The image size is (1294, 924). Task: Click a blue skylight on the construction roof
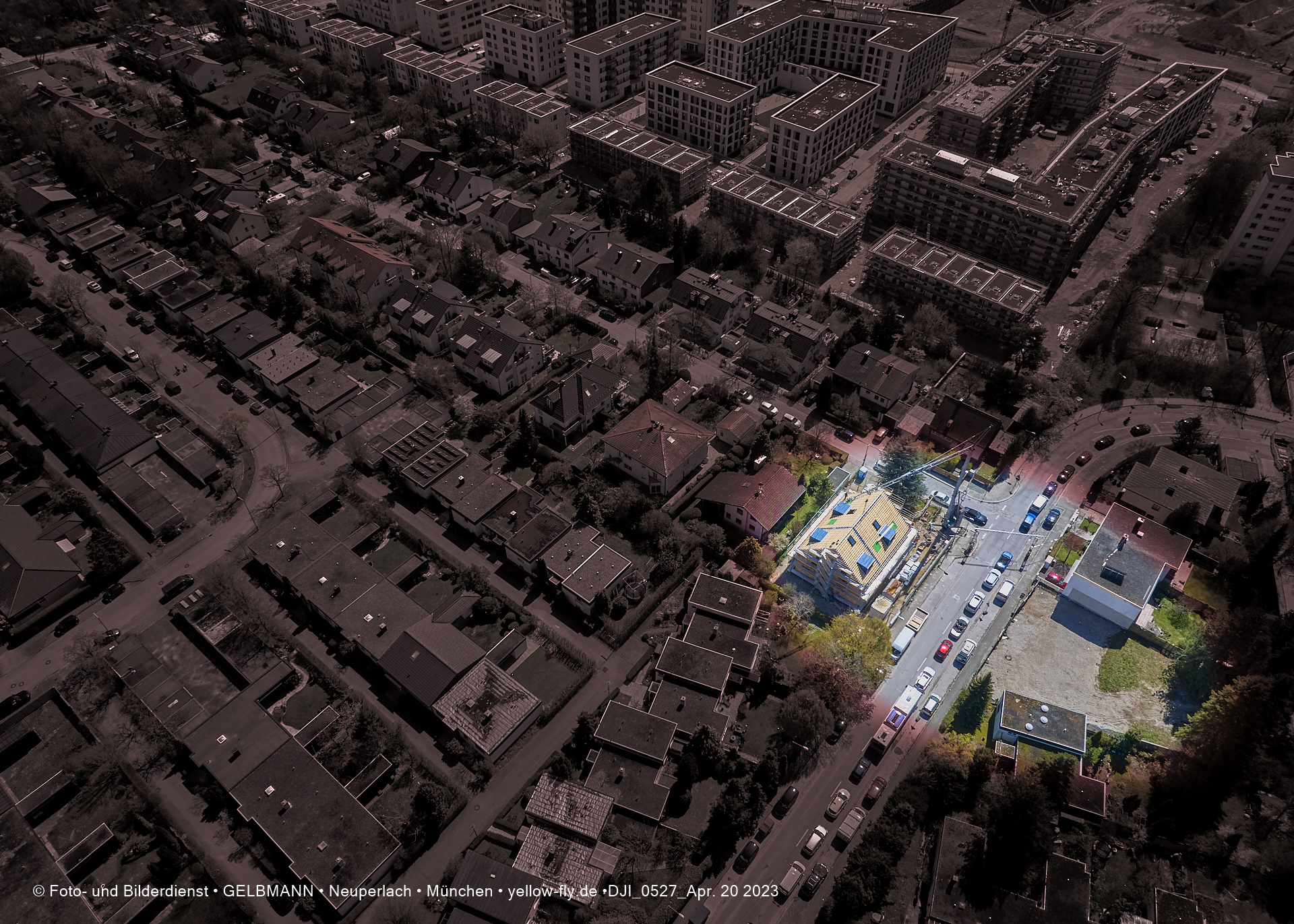pos(820,534)
